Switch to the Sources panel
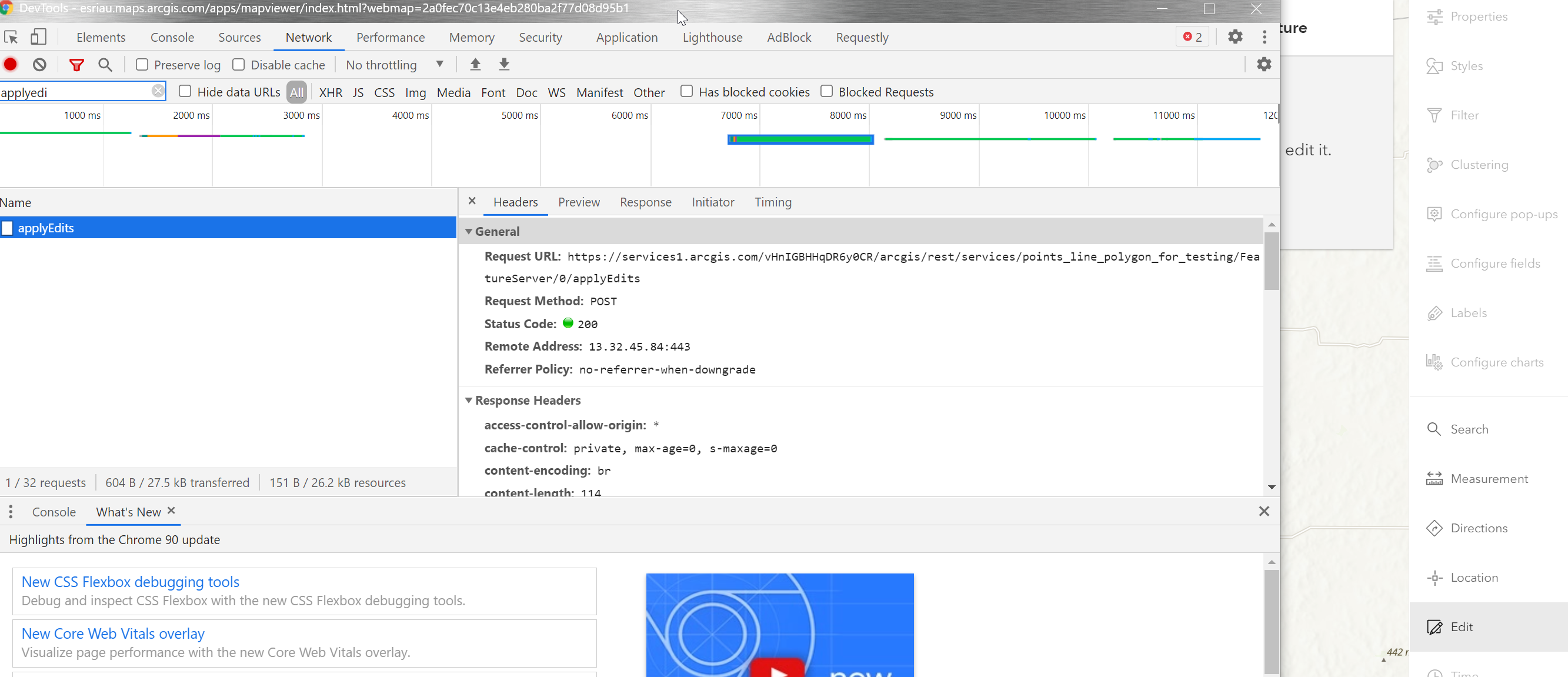 (x=239, y=37)
